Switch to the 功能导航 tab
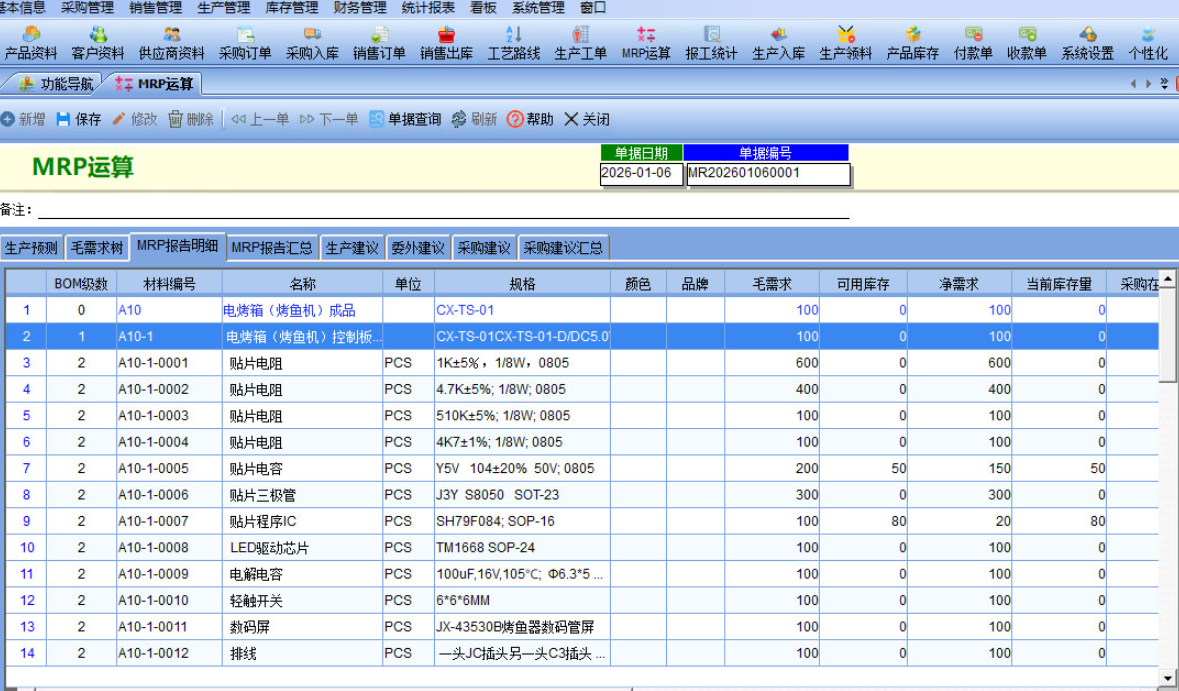Screen dimensions: 1179x691 click(55, 83)
